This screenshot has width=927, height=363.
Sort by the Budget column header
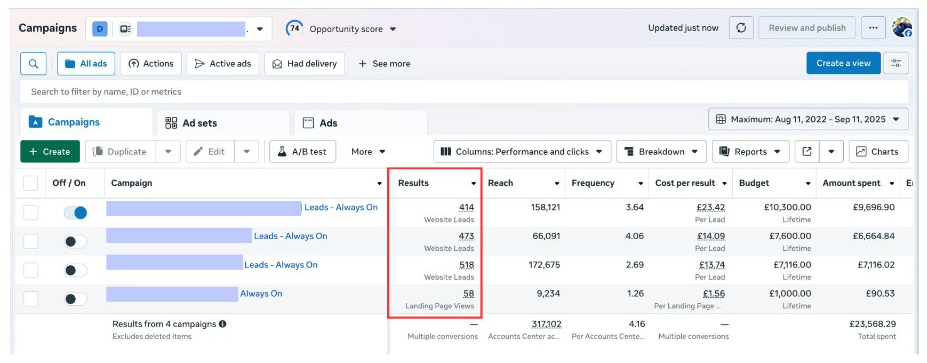click(754, 183)
